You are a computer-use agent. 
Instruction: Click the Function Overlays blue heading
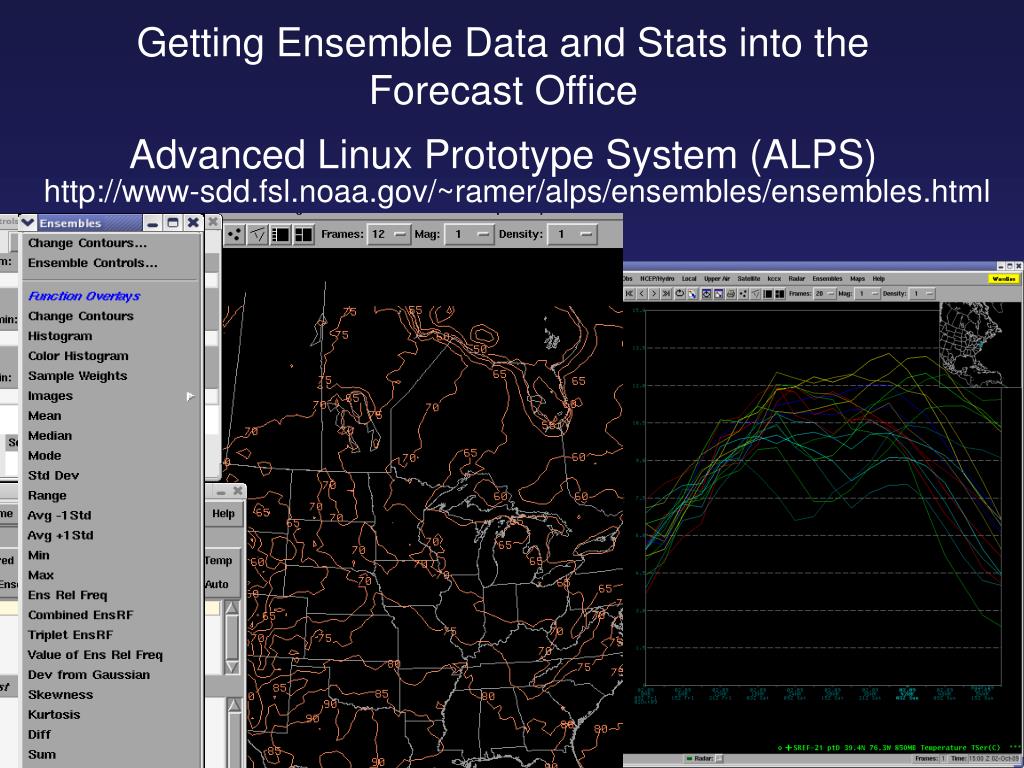click(84, 296)
